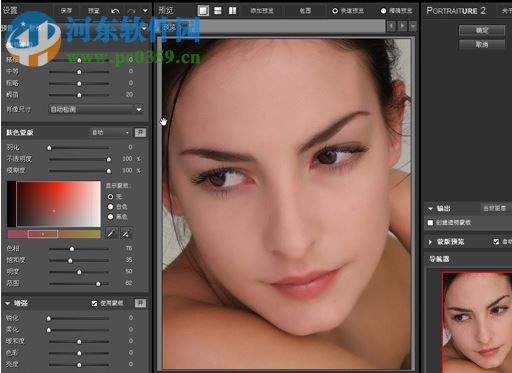
Task: Click the Portraiture 2 title text
Action: point(456,11)
